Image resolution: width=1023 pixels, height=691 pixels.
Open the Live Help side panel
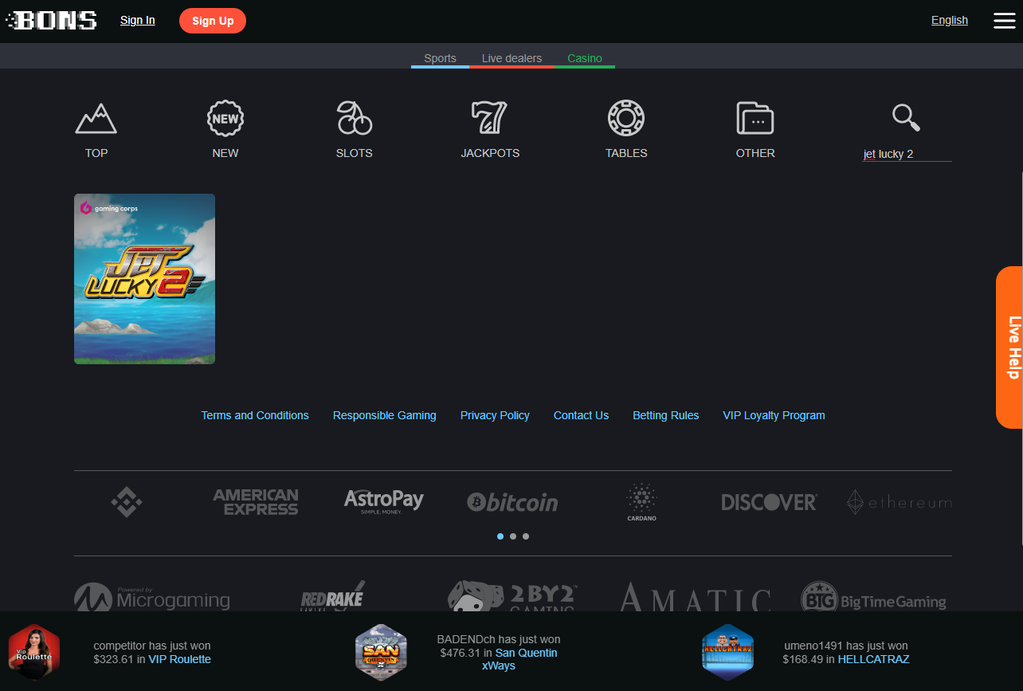[x=1009, y=347]
